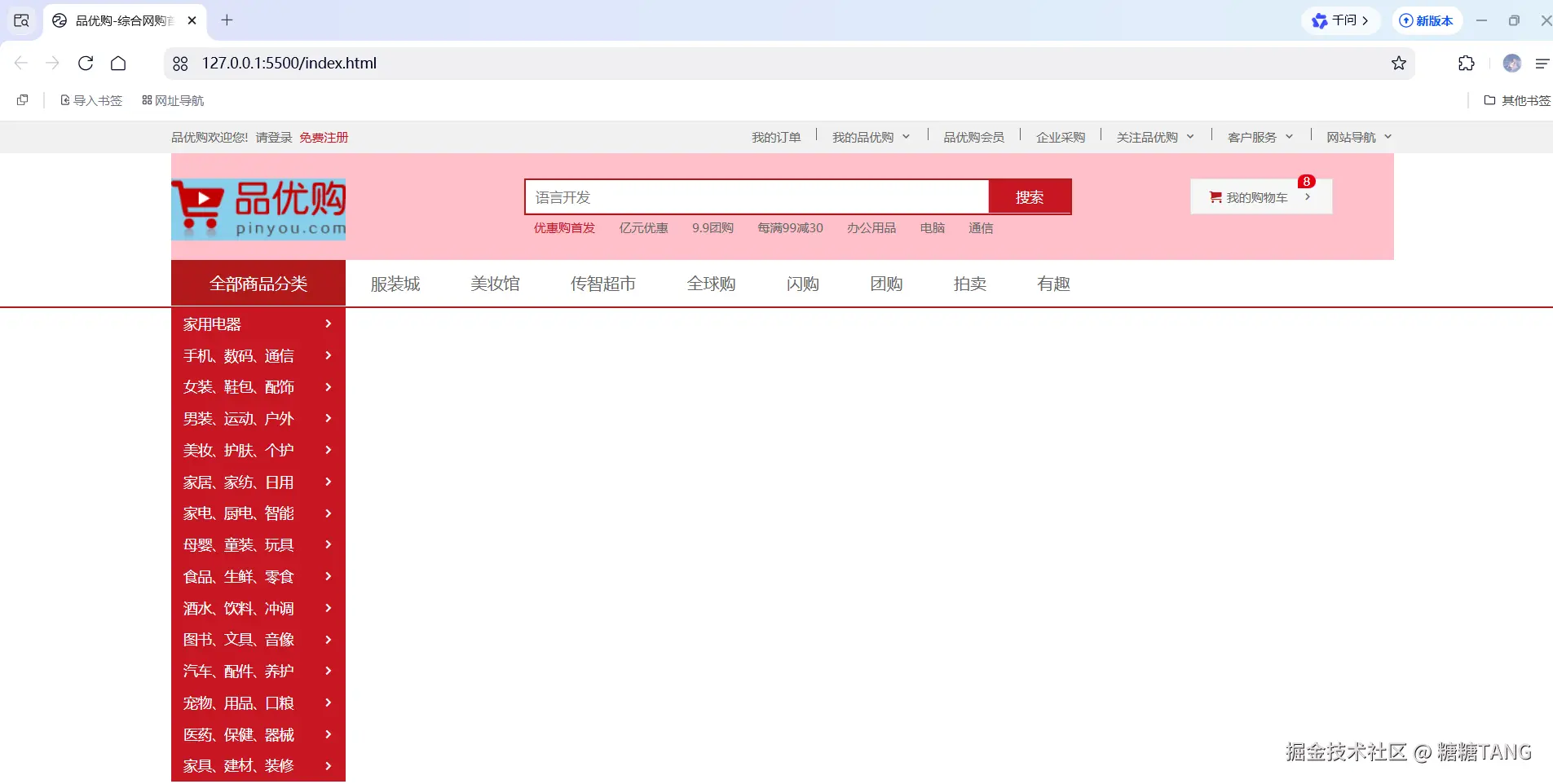1553x784 pixels.
Task: Expand 女装、鞋包、配饰 category arrow
Action: click(329, 387)
